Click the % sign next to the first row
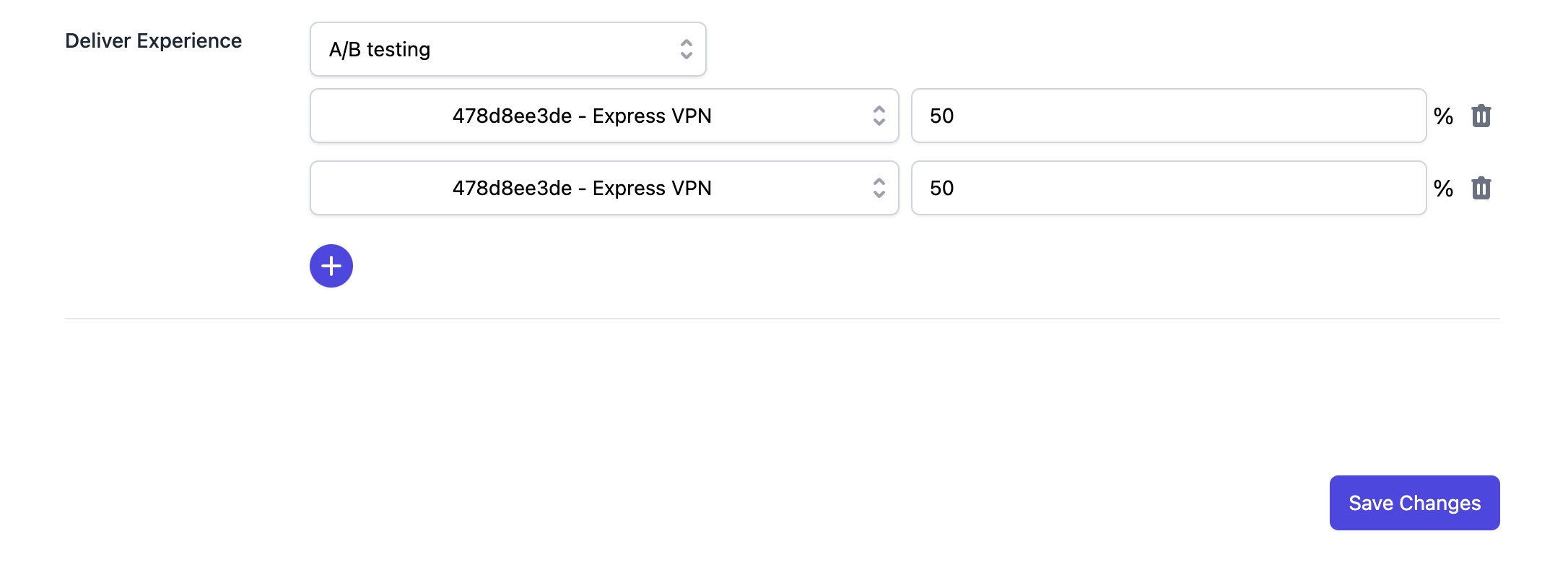The image size is (1568, 565). [1445, 116]
